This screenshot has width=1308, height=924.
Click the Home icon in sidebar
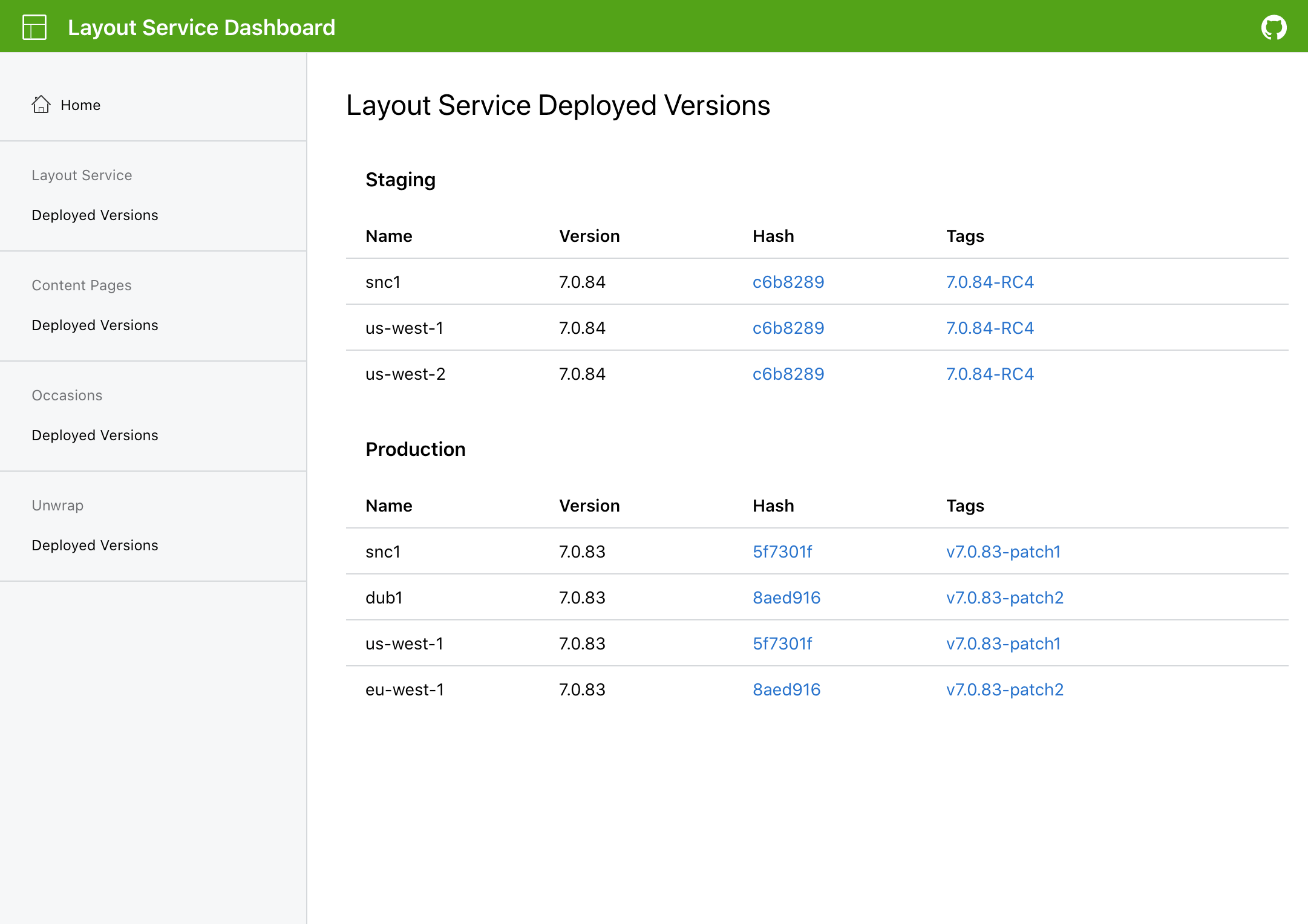(x=40, y=104)
